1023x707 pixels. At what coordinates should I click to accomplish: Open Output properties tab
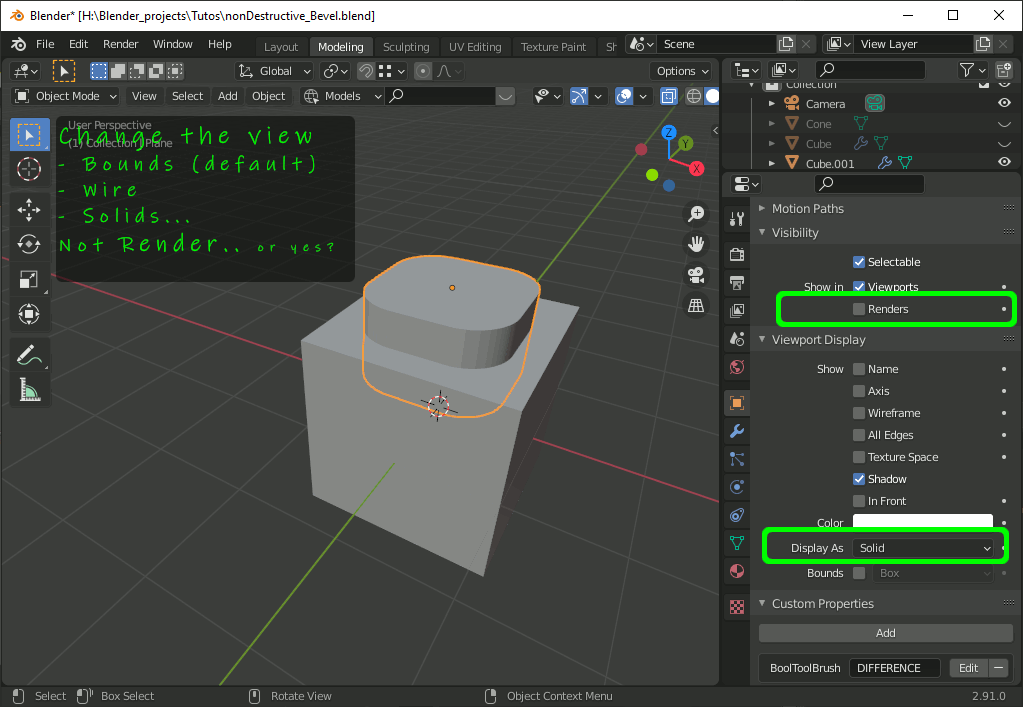click(x=737, y=282)
